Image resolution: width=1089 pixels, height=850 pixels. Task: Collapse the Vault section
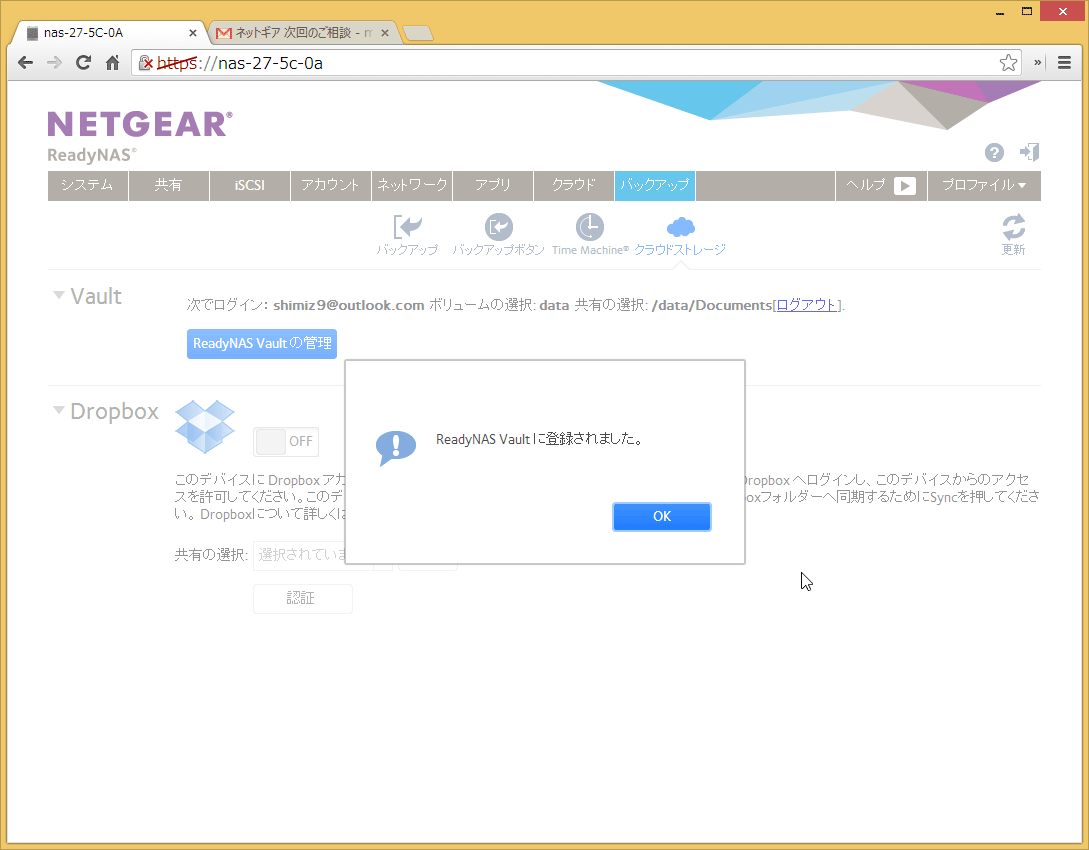[60, 296]
